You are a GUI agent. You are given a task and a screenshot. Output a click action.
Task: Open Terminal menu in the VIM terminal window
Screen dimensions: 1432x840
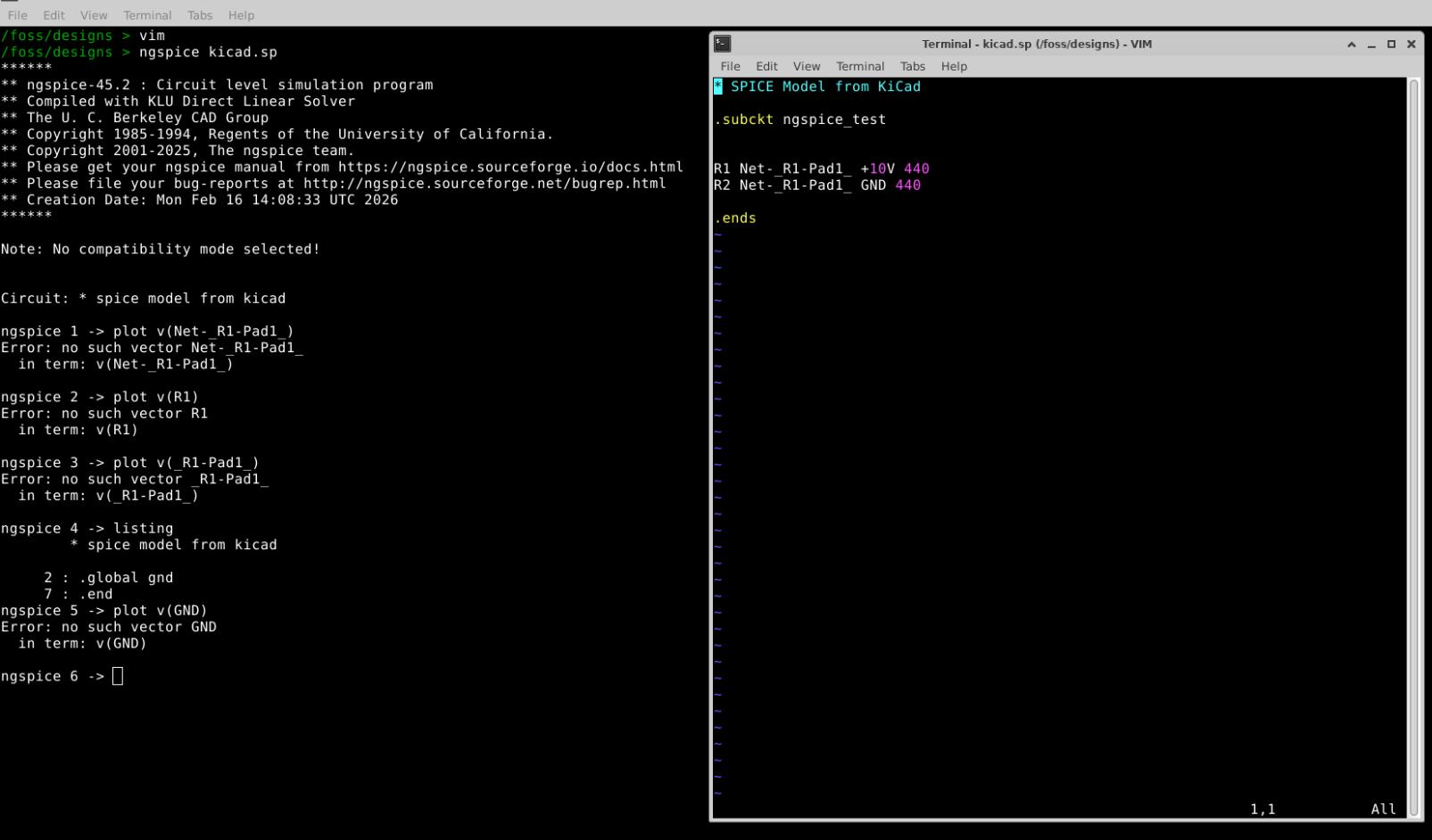(859, 66)
